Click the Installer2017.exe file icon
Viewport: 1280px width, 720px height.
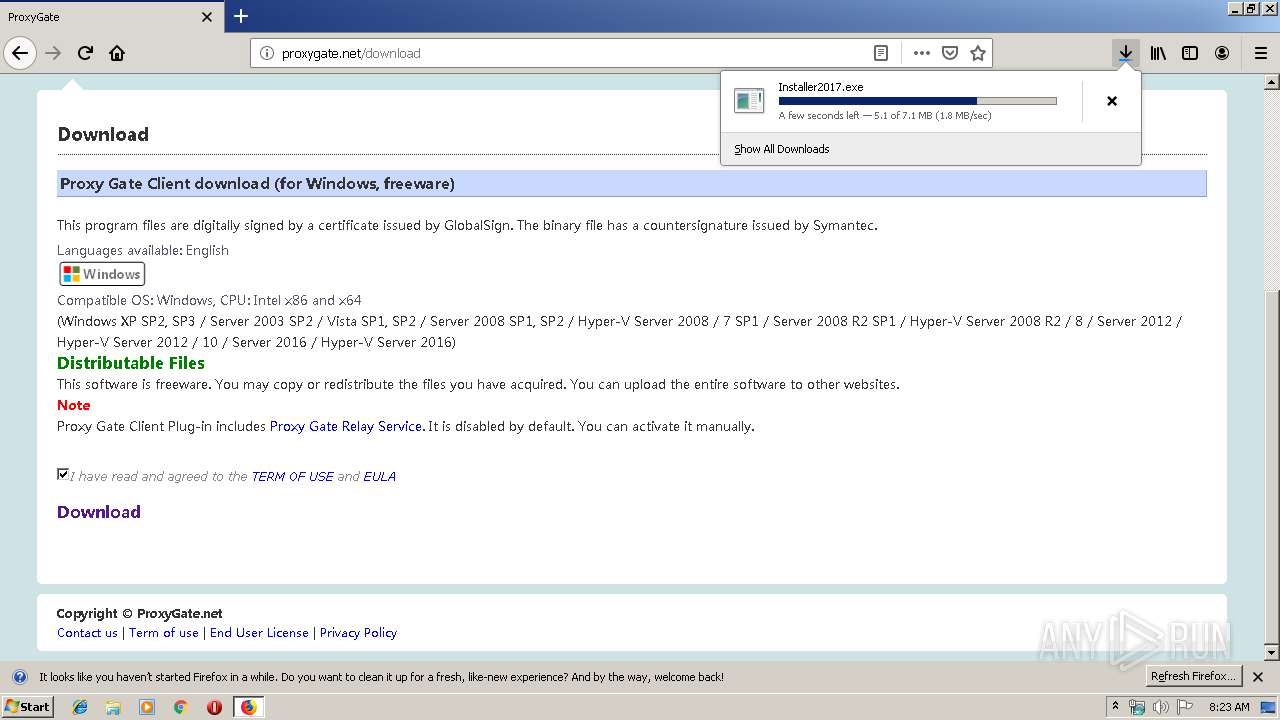(749, 100)
